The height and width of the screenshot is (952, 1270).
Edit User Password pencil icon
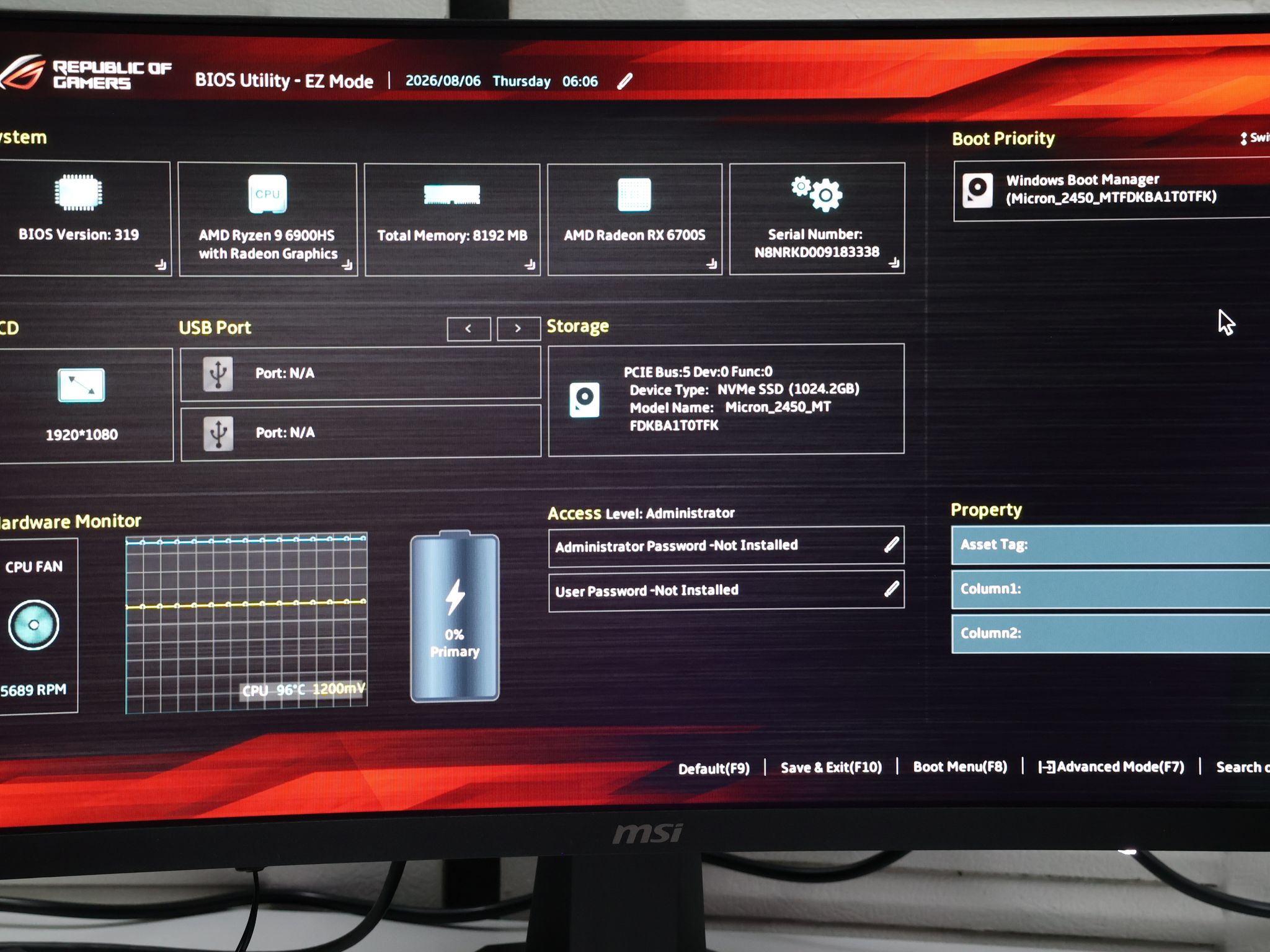pos(892,589)
